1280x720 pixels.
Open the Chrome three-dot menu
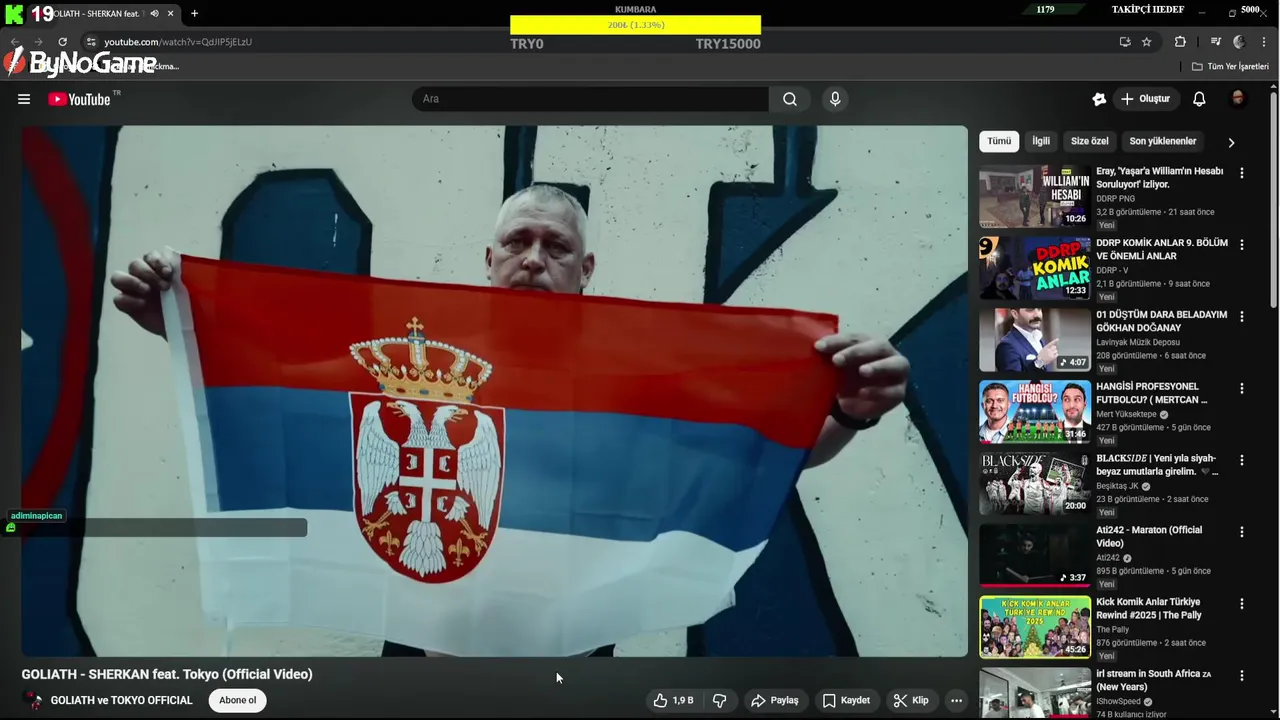(x=1264, y=42)
